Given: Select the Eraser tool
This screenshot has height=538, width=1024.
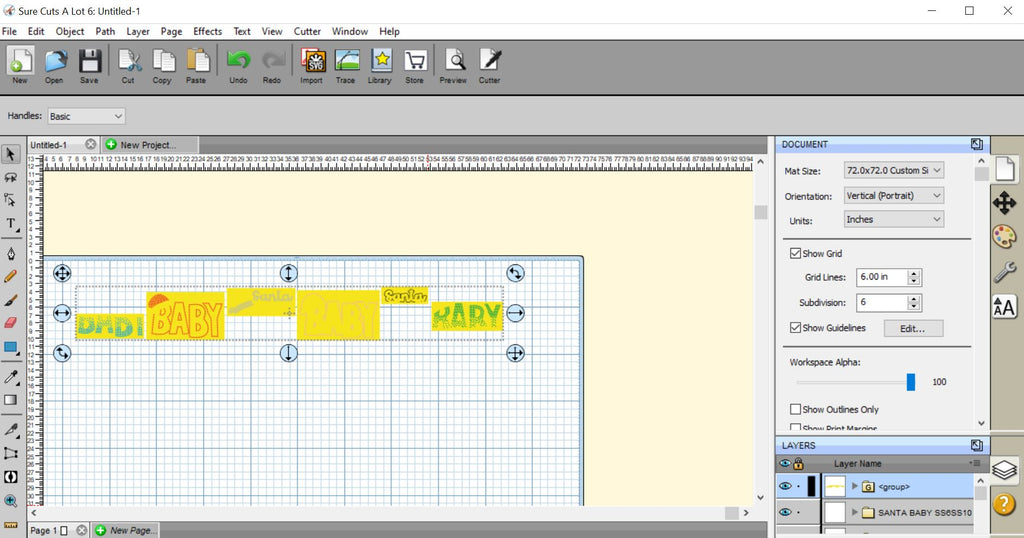Looking at the screenshot, I should click(10, 323).
